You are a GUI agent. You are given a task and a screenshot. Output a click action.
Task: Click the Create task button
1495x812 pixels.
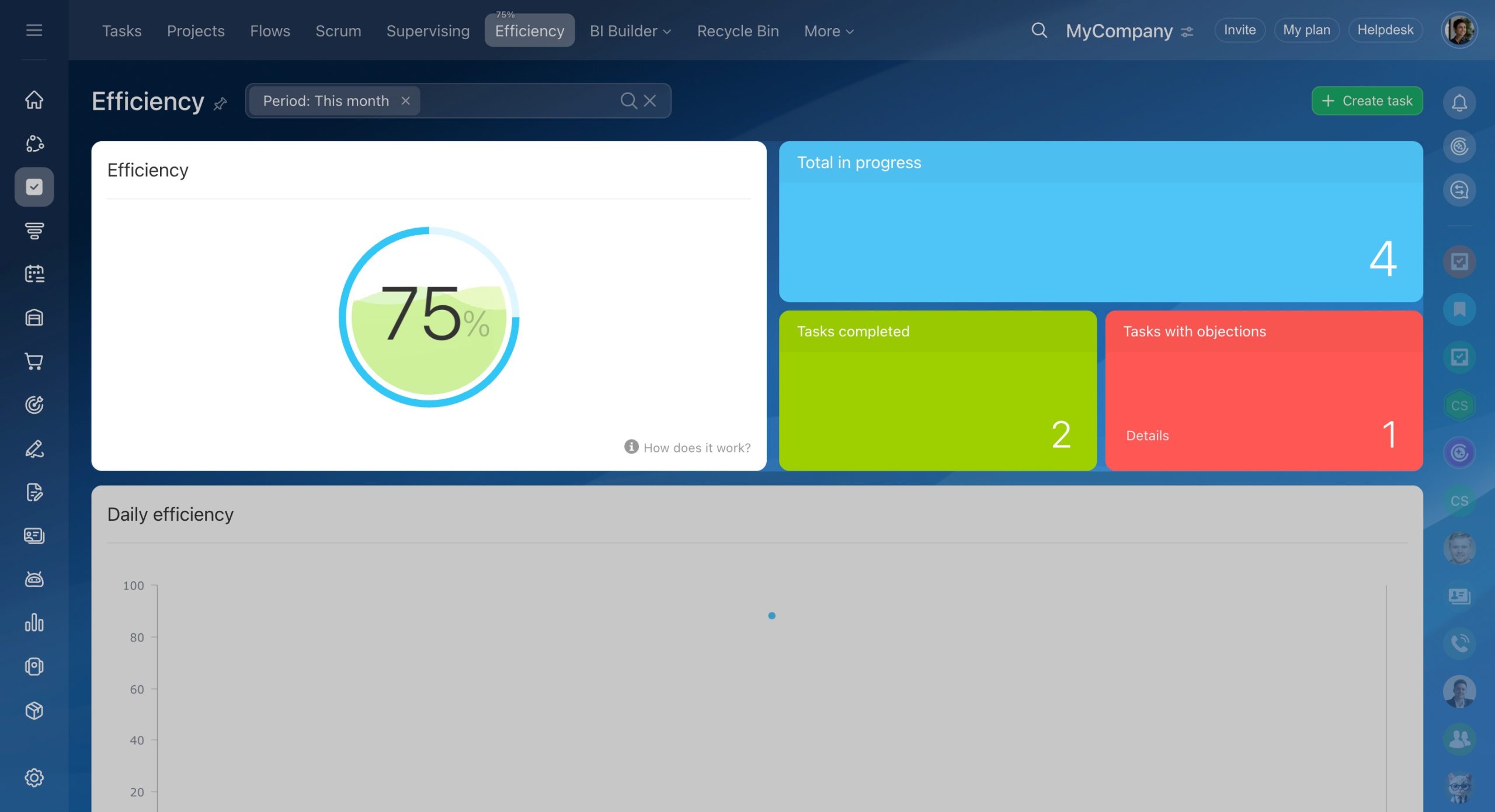pos(1367,101)
